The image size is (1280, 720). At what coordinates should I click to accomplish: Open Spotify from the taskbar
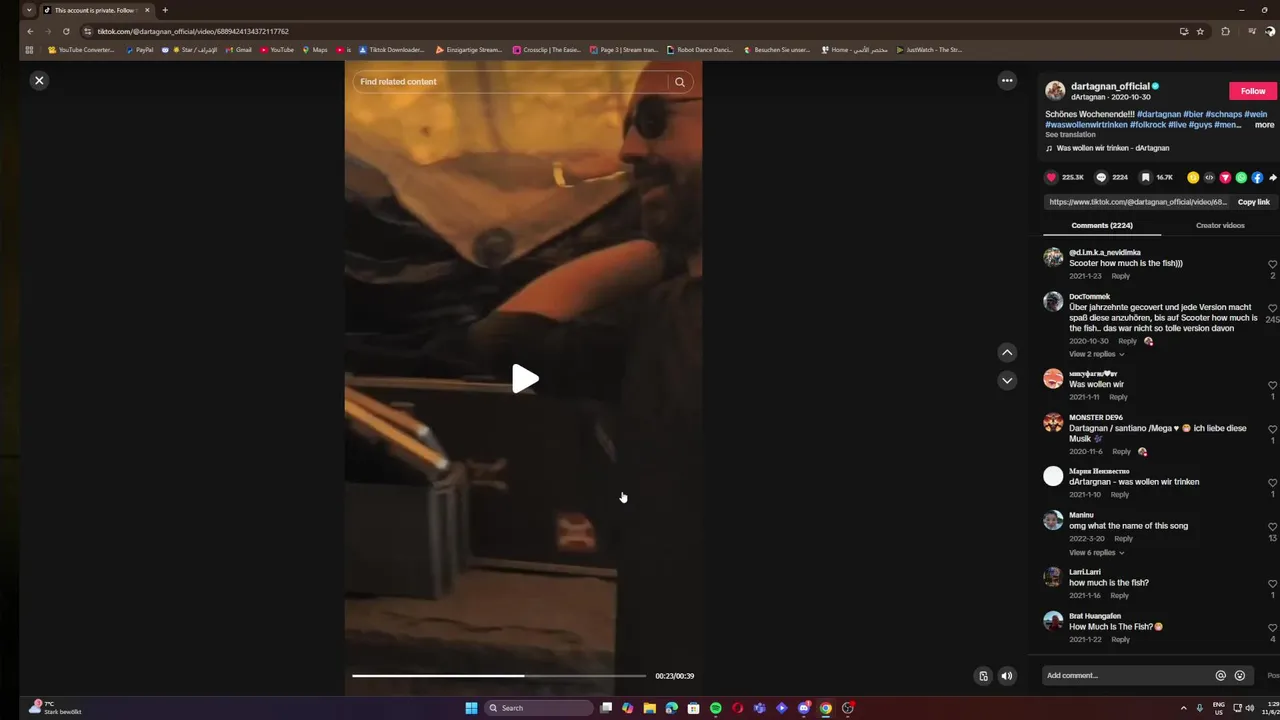click(x=715, y=708)
